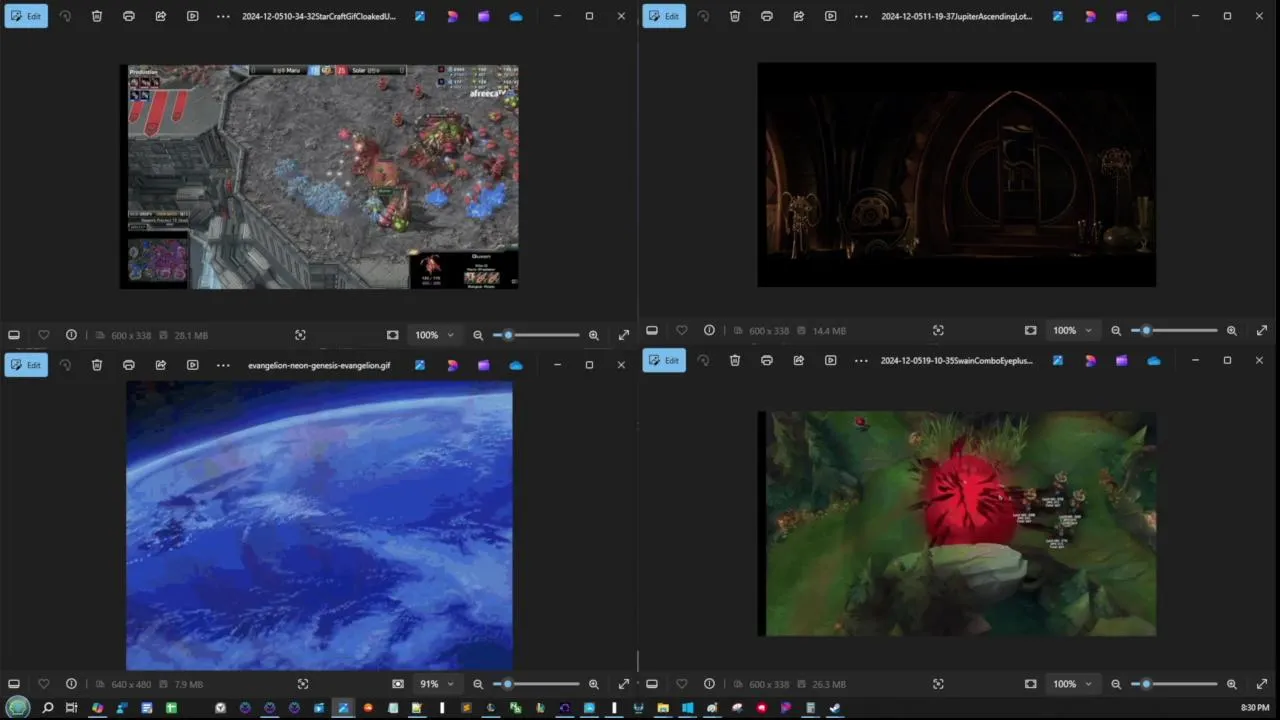Image resolution: width=1280 pixels, height=720 pixels.
Task: Toggle filmstrip in the StarCraft window
Action: [14, 335]
